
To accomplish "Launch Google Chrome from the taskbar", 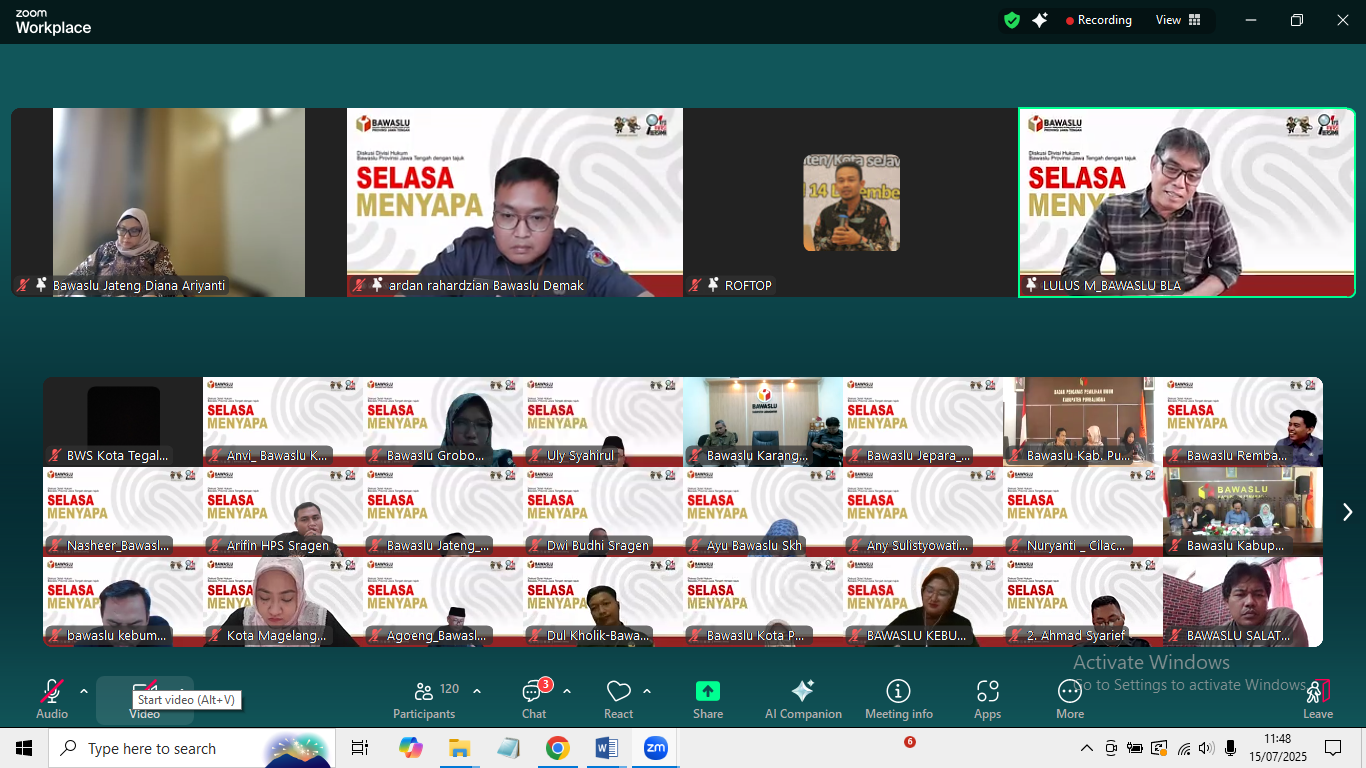I will (x=557, y=748).
